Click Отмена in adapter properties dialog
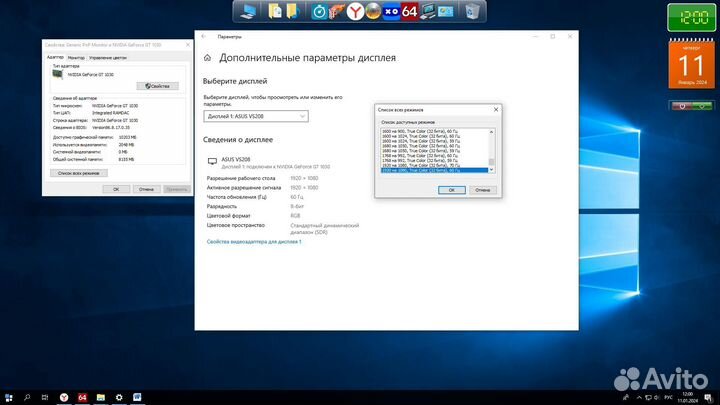Viewport: 720px width, 405px height. pyautogui.click(x=146, y=189)
